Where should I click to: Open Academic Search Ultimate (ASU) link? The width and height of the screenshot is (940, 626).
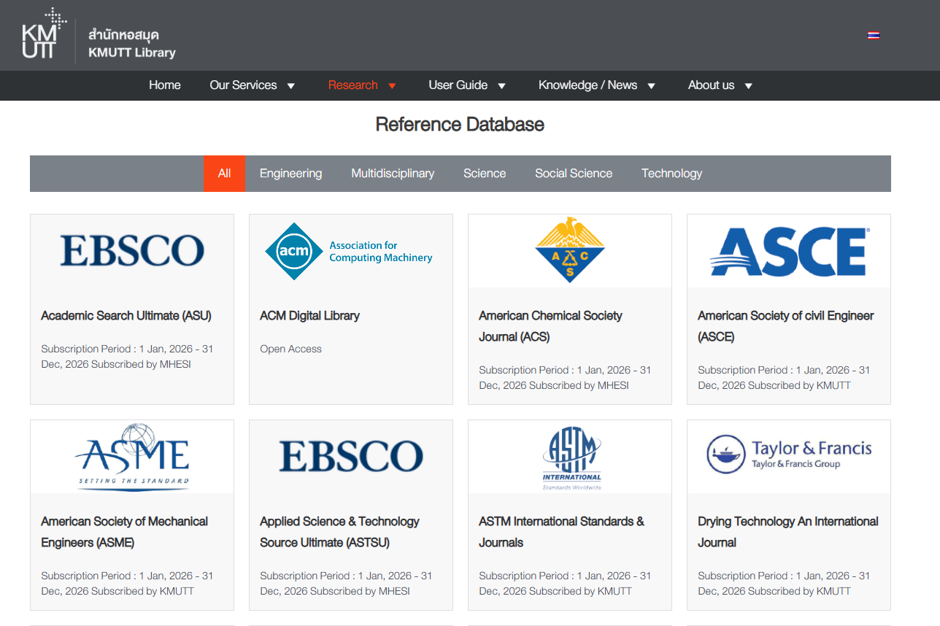[x=126, y=315]
